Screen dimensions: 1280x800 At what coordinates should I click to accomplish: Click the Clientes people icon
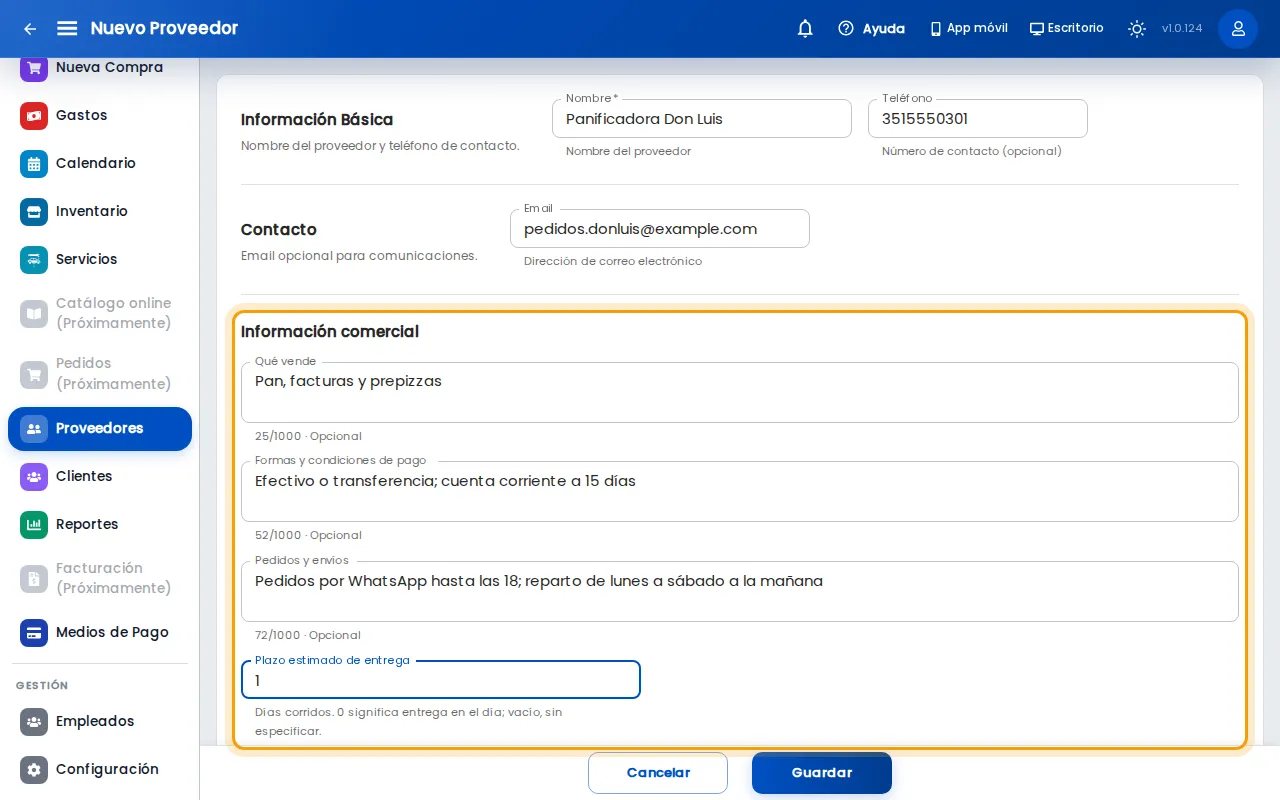tap(34, 477)
